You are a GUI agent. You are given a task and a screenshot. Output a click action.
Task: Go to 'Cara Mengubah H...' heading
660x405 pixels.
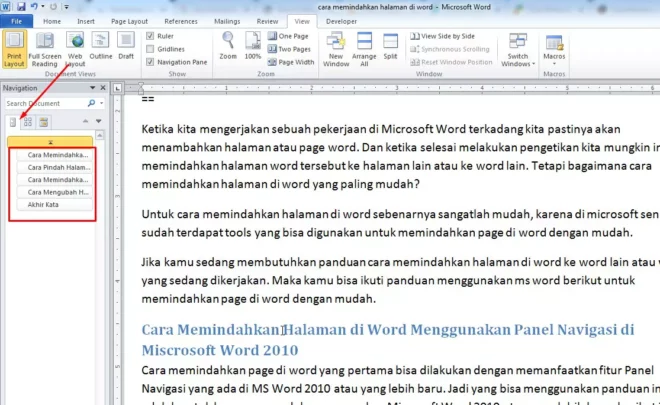click(x=54, y=192)
